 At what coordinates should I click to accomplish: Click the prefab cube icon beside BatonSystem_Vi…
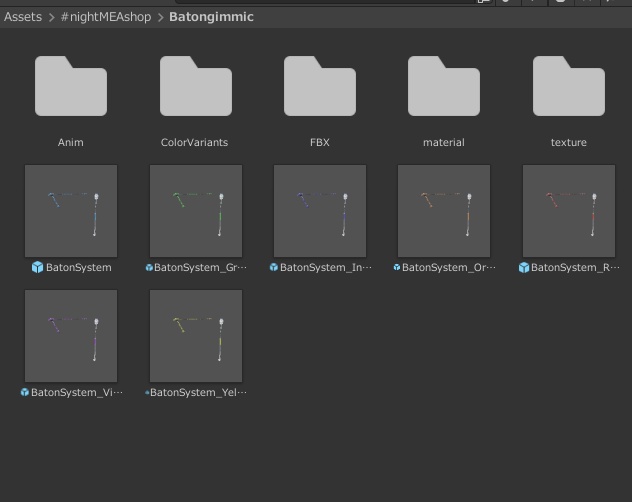(x=25, y=392)
